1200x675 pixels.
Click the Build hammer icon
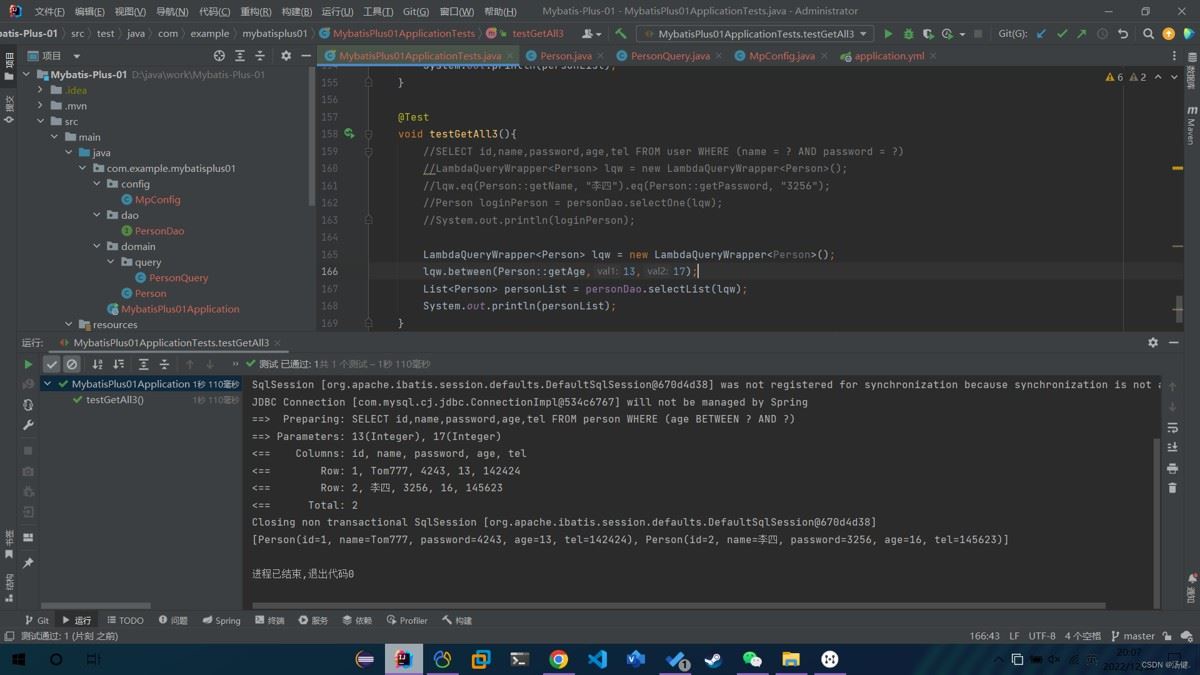[x=621, y=34]
